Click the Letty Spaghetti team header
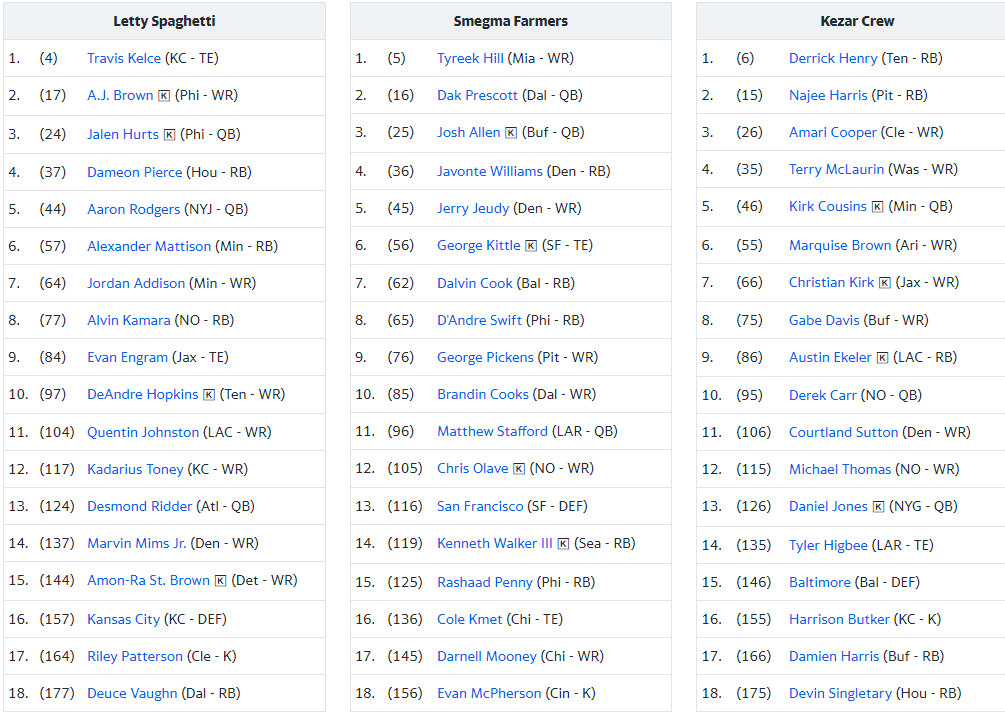The height and width of the screenshot is (717, 1005). tap(164, 21)
